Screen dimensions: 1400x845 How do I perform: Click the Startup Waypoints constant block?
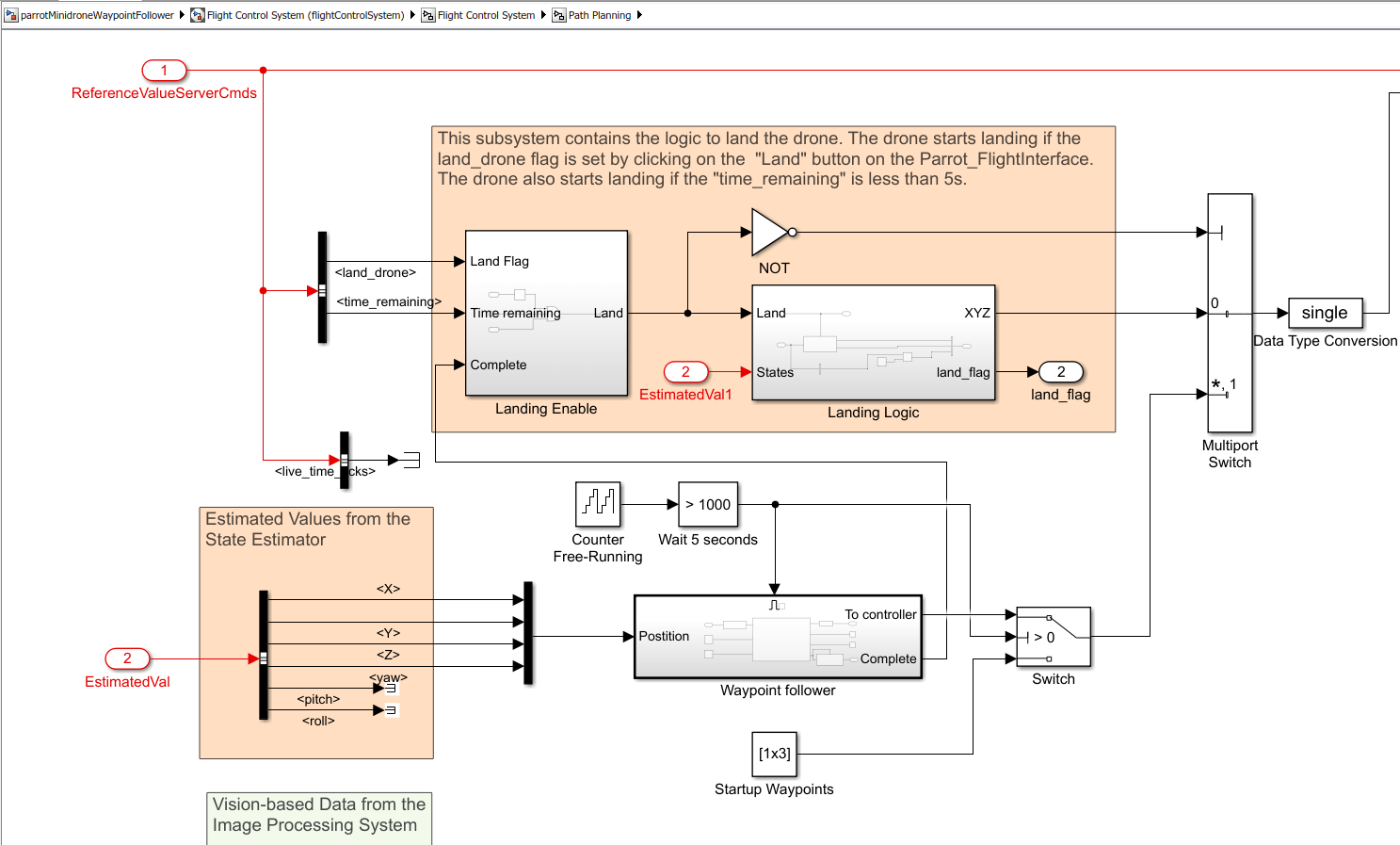774,754
